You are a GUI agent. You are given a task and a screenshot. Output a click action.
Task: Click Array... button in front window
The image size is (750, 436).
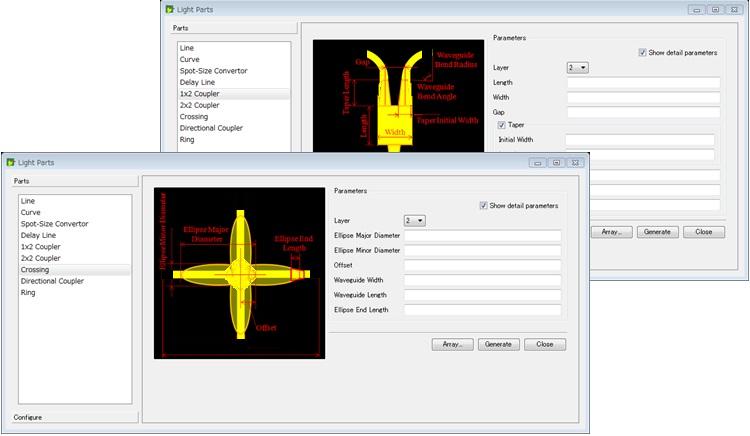(452, 344)
